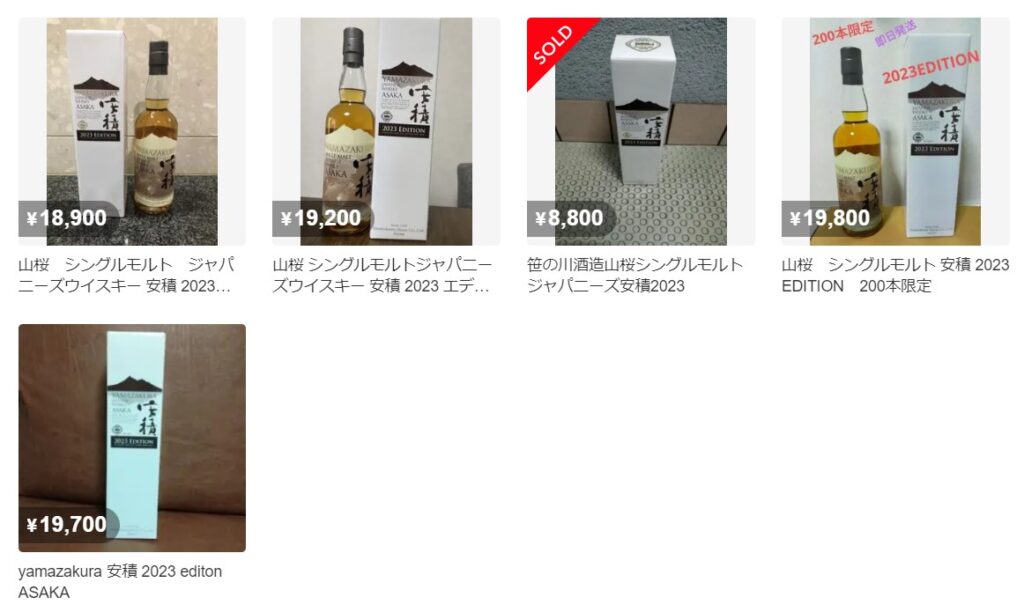The image size is (1024, 612).
Task: Click the 2023EDITION overlay label on photo
Action: [931, 67]
